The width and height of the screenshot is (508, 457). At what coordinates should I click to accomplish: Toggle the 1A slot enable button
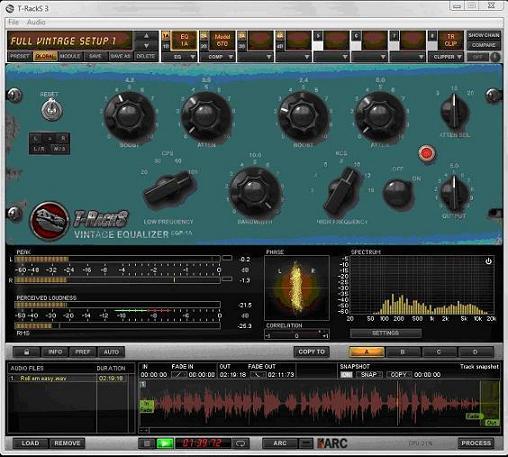tap(166, 36)
